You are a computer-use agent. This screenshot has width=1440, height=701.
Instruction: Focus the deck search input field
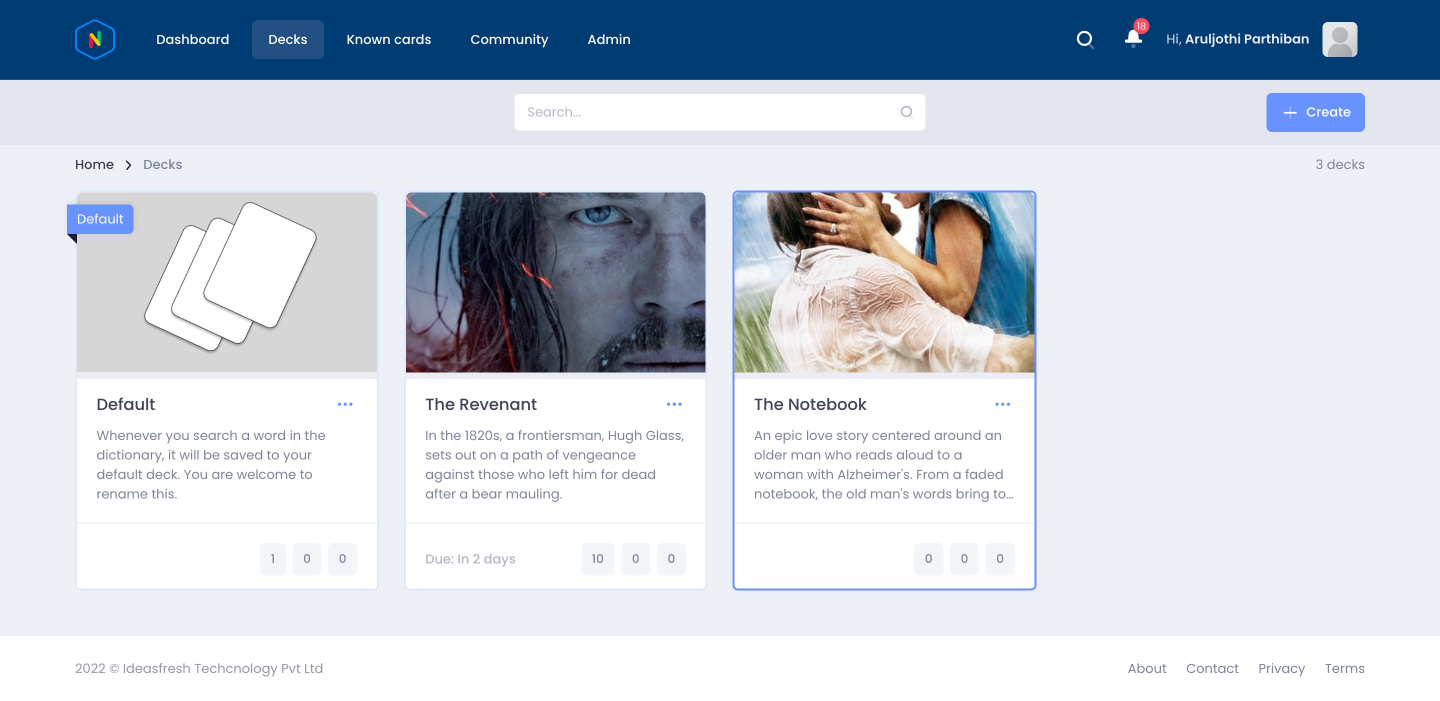[x=719, y=112]
